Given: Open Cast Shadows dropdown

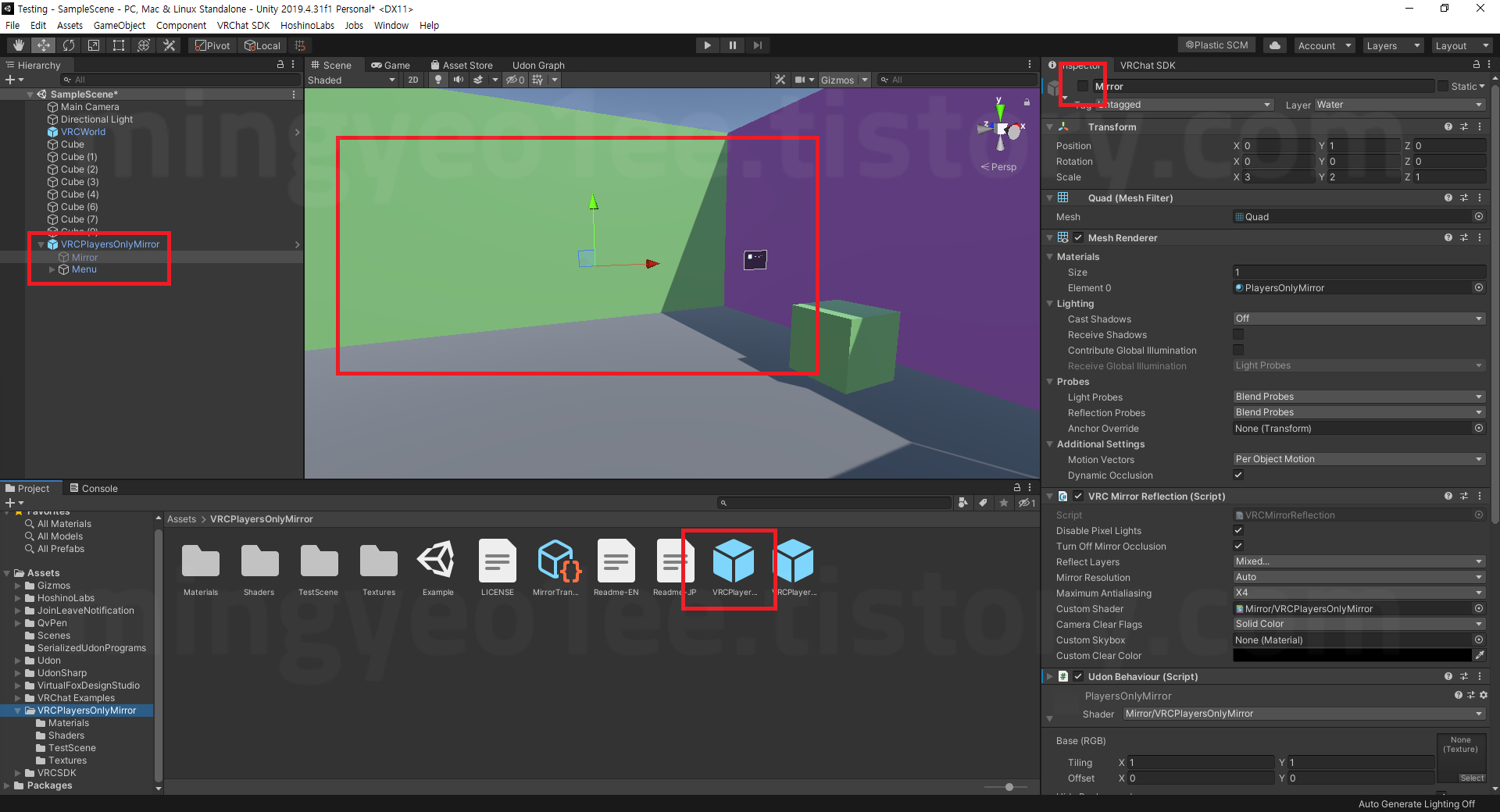Looking at the screenshot, I should pos(1359,319).
